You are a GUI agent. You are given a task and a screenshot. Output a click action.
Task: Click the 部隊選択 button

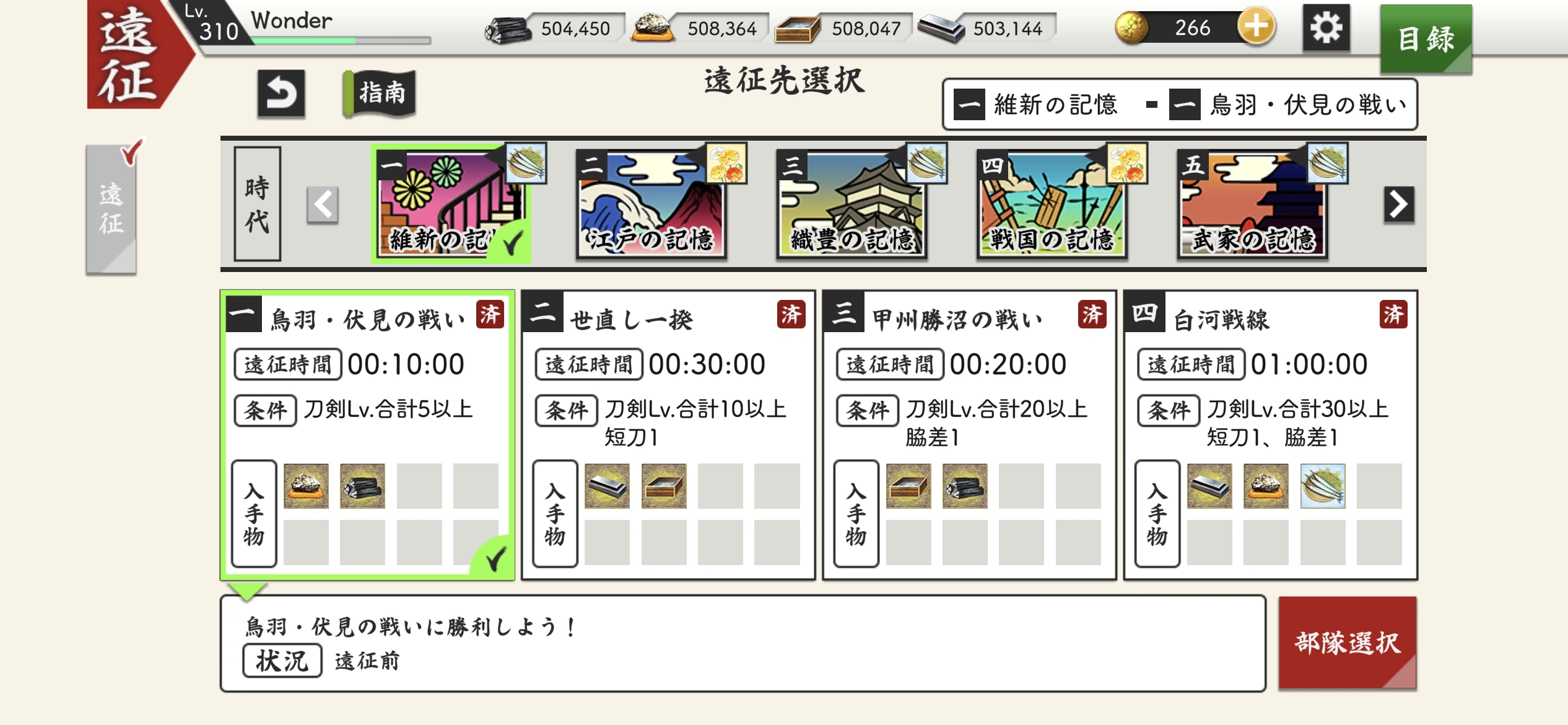click(1348, 643)
